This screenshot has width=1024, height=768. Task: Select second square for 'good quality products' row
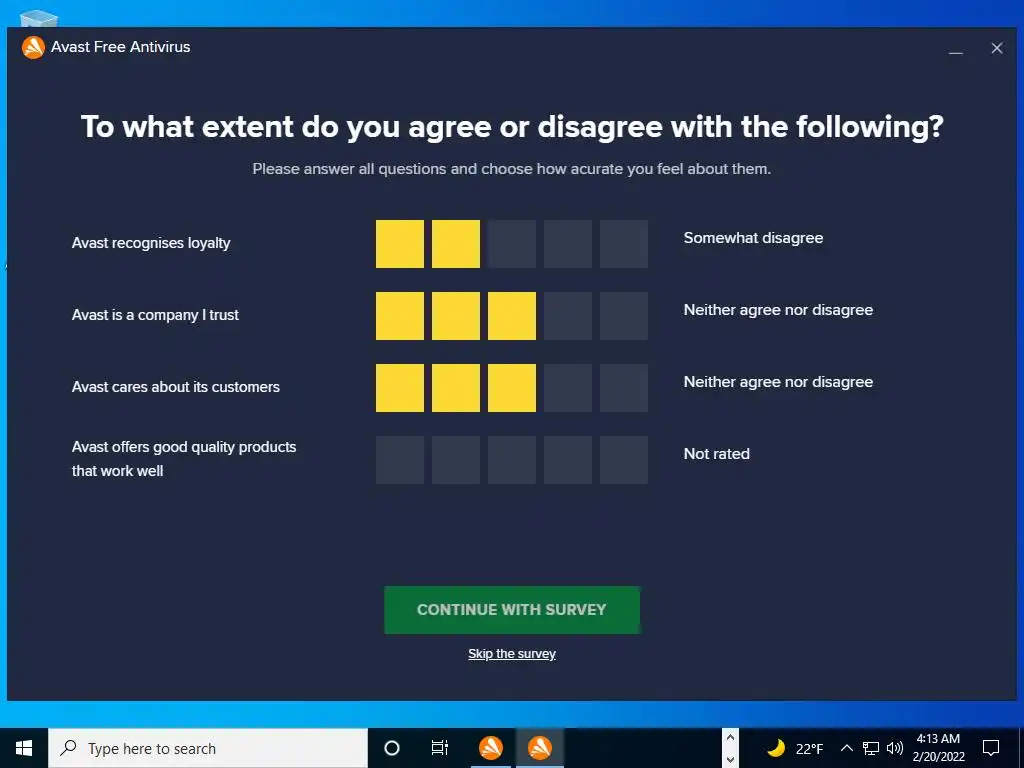pos(456,460)
